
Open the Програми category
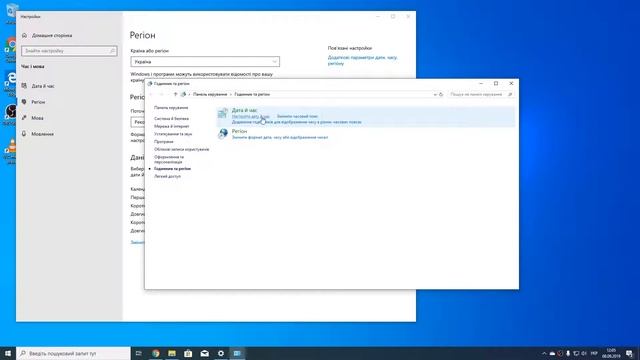(x=164, y=142)
